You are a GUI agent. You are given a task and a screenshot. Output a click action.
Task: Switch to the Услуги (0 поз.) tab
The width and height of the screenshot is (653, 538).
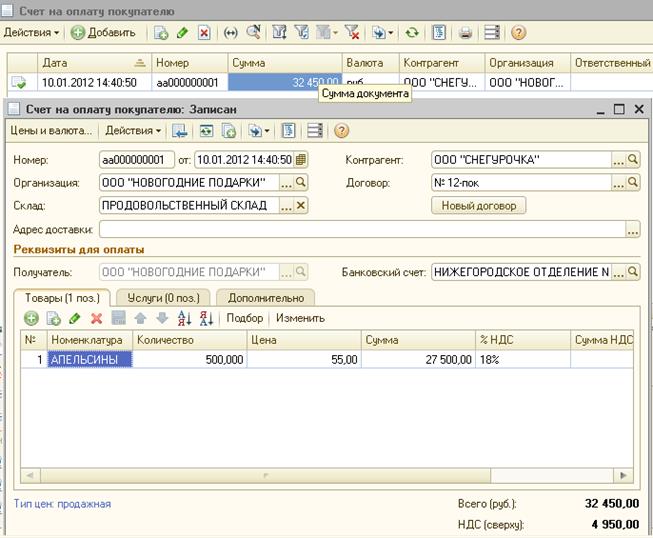tap(163, 297)
